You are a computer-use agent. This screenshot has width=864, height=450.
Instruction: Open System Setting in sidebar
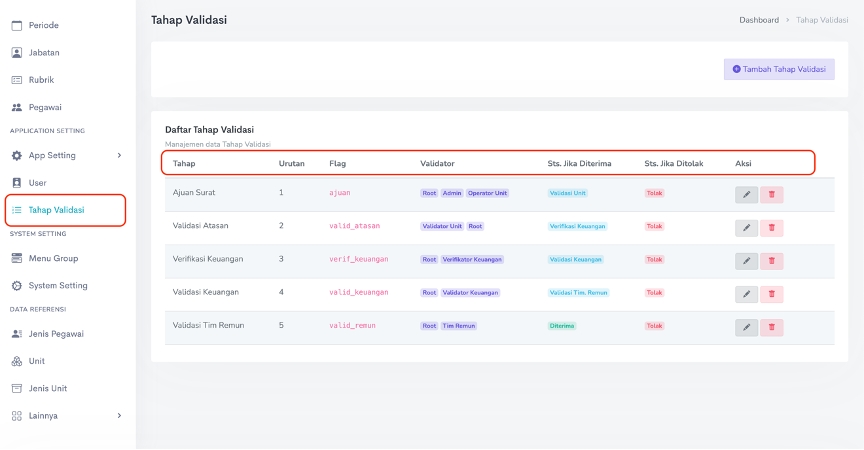pos(57,286)
